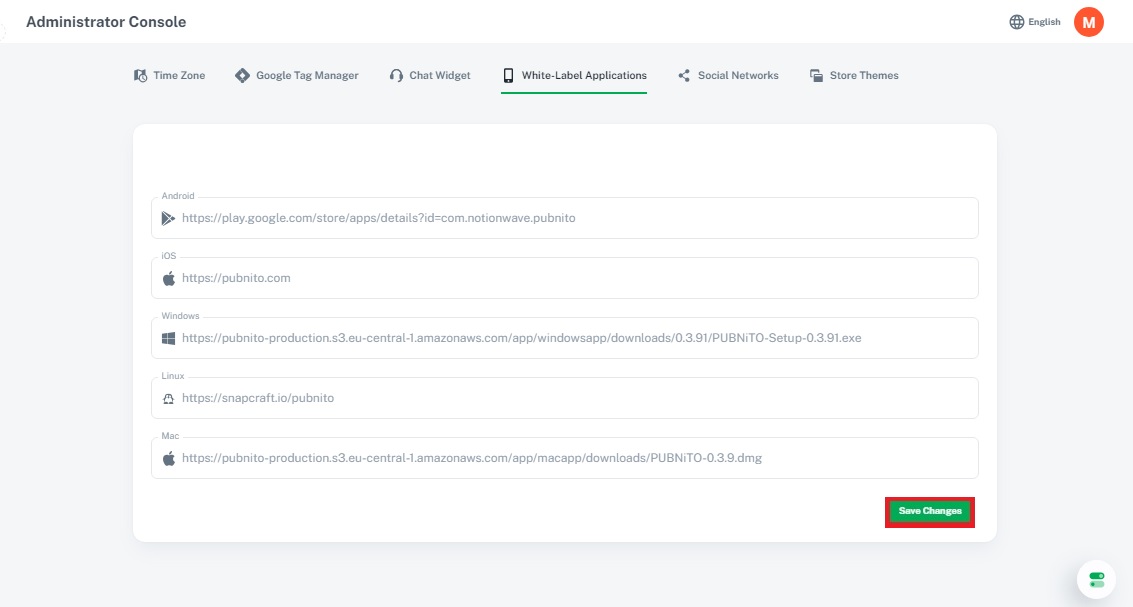The width and height of the screenshot is (1133, 607).
Task: Switch to the Time Zone tab
Action: [x=179, y=76]
